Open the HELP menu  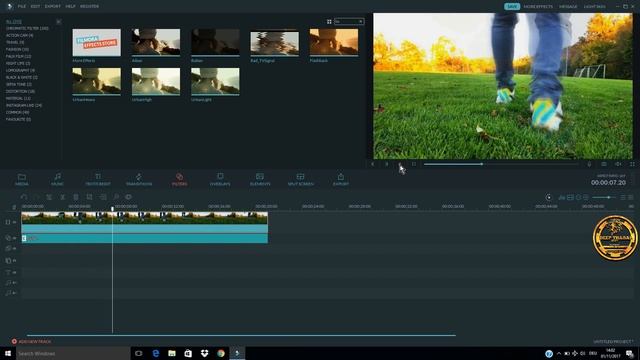[70, 7]
